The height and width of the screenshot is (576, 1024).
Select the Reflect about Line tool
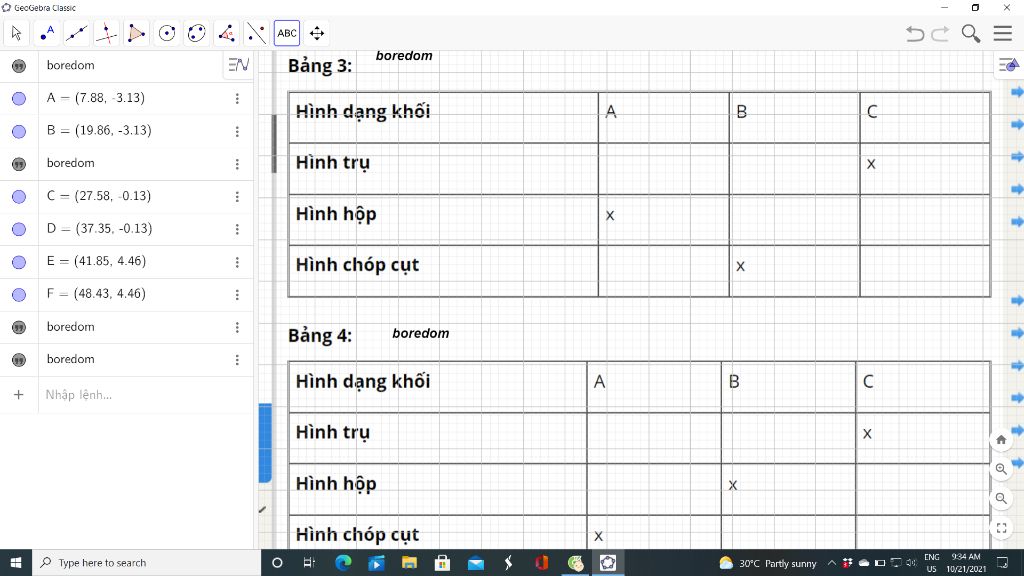click(x=257, y=33)
